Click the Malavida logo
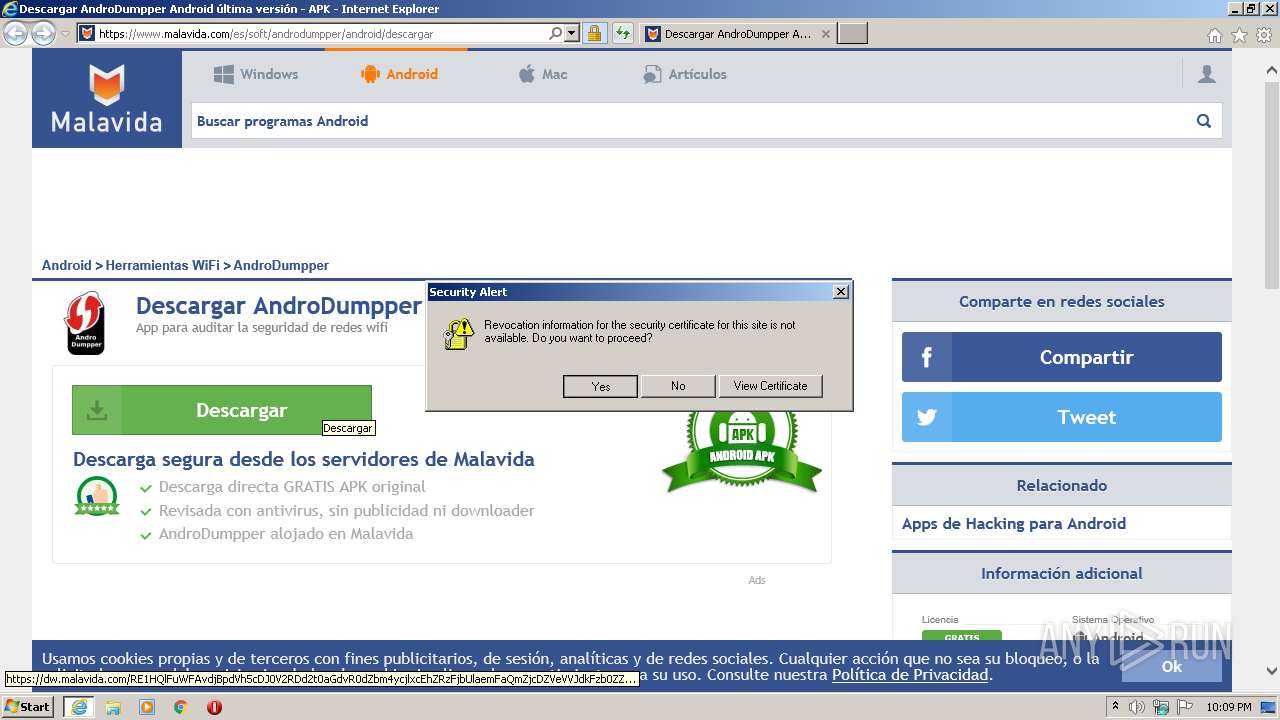 [107, 99]
